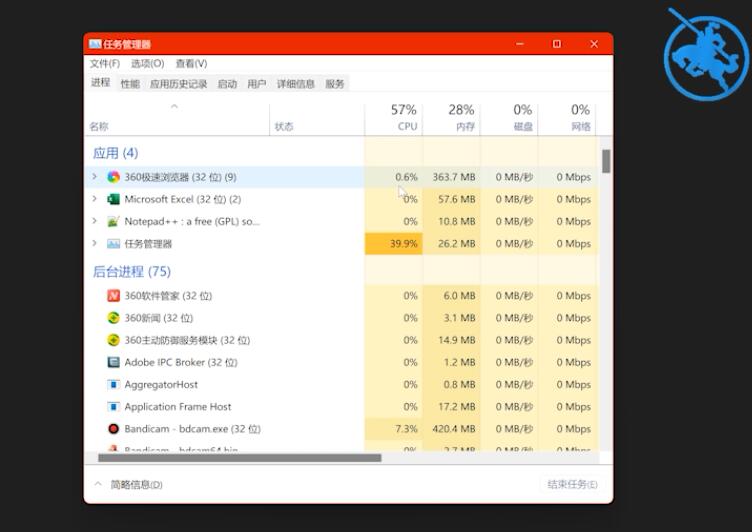Select the 360主动防御服务模块 (32 位) row
Viewport: 752px width, 532px height.
(341, 340)
